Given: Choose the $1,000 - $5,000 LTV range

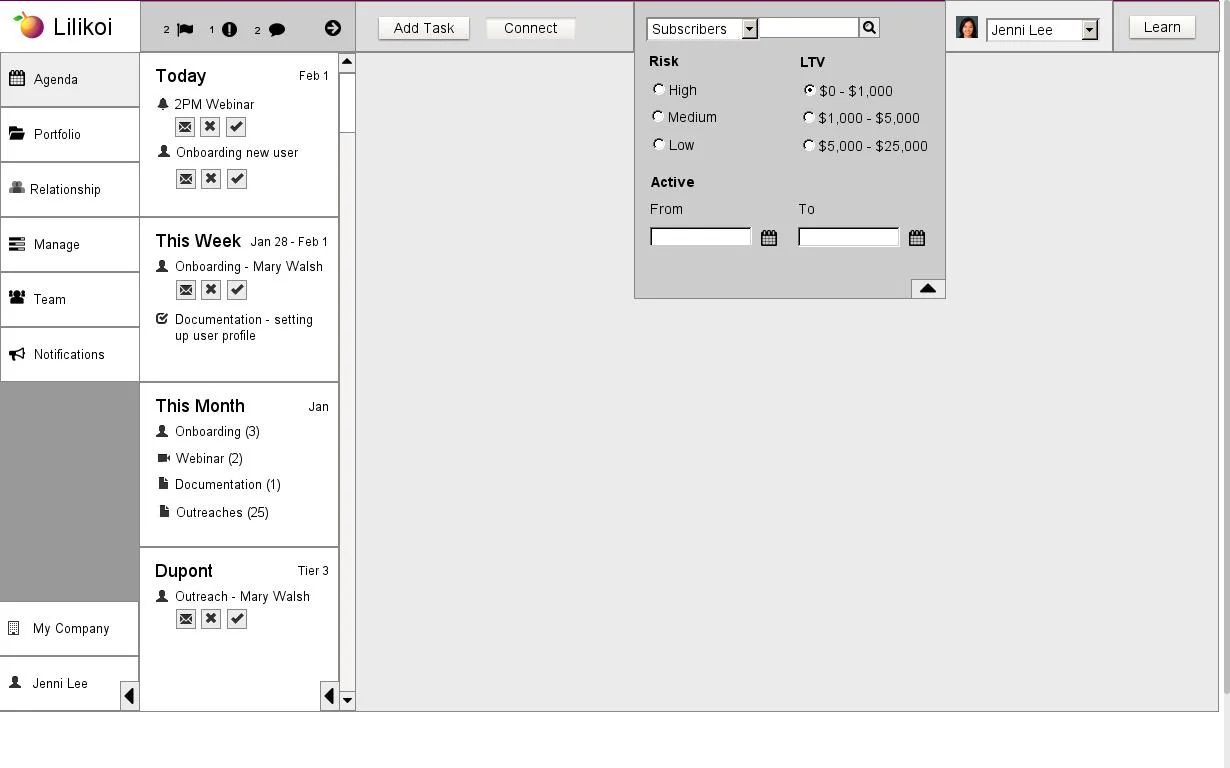Looking at the screenshot, I should (808, 117).
